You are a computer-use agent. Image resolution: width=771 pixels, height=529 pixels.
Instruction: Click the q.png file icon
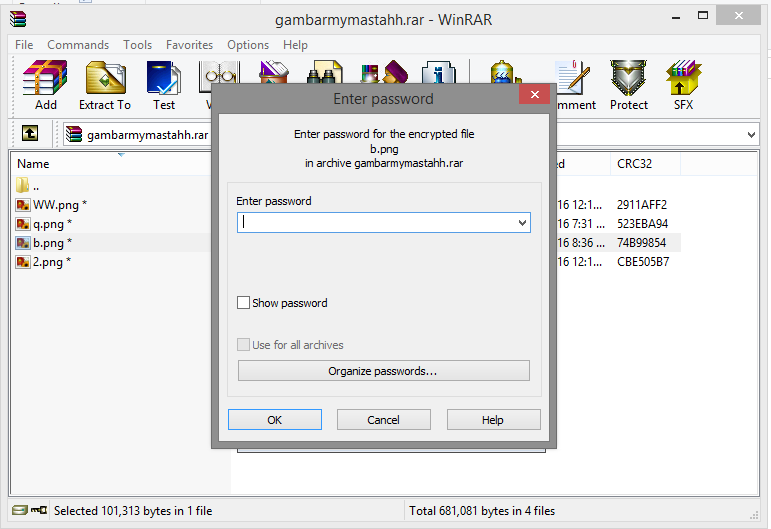23,224
